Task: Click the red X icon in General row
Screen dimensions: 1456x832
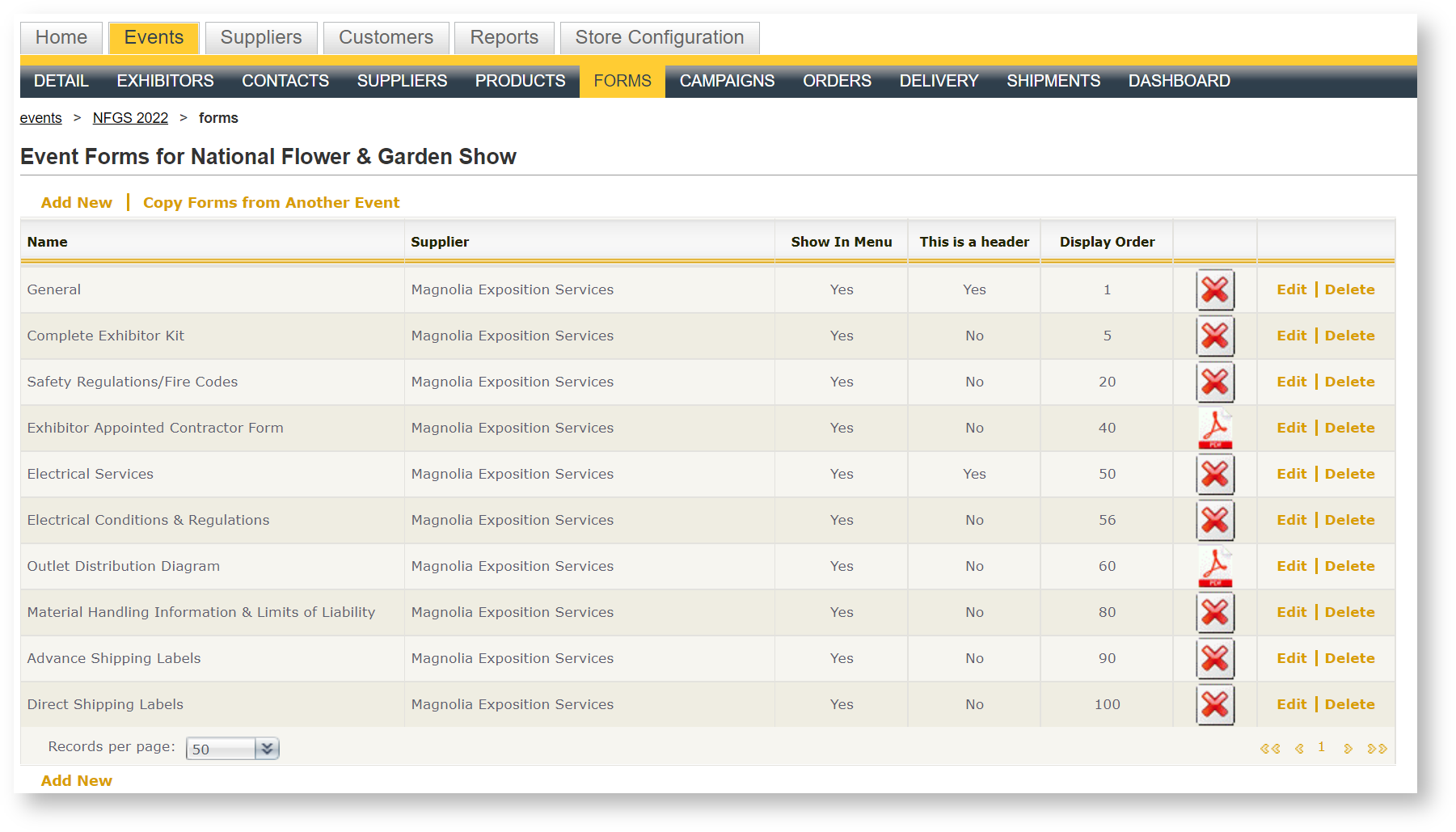Action: point(1214,290)
